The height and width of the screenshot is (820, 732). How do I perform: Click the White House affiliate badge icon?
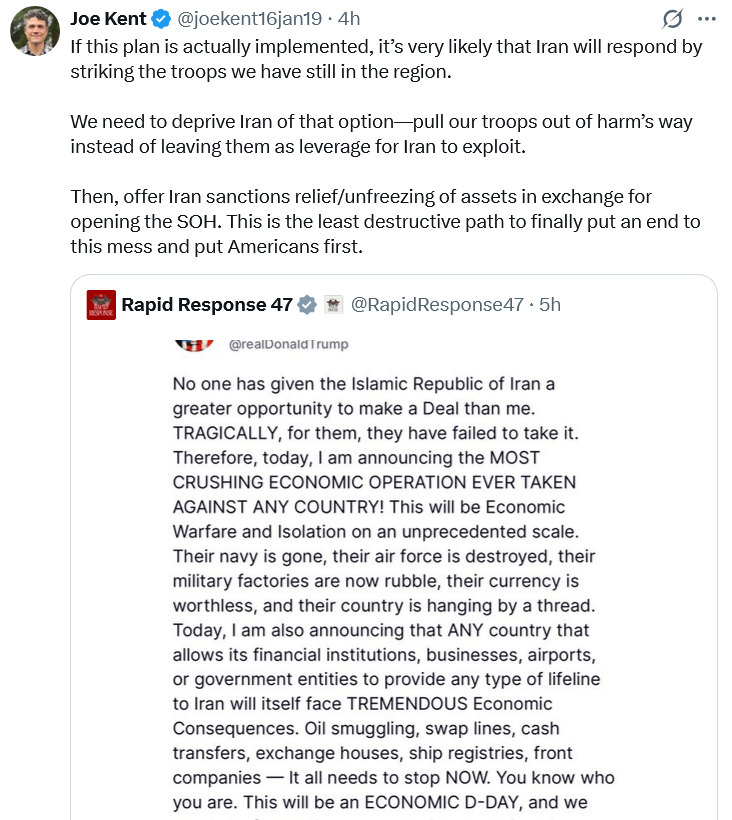click(333, 304)
